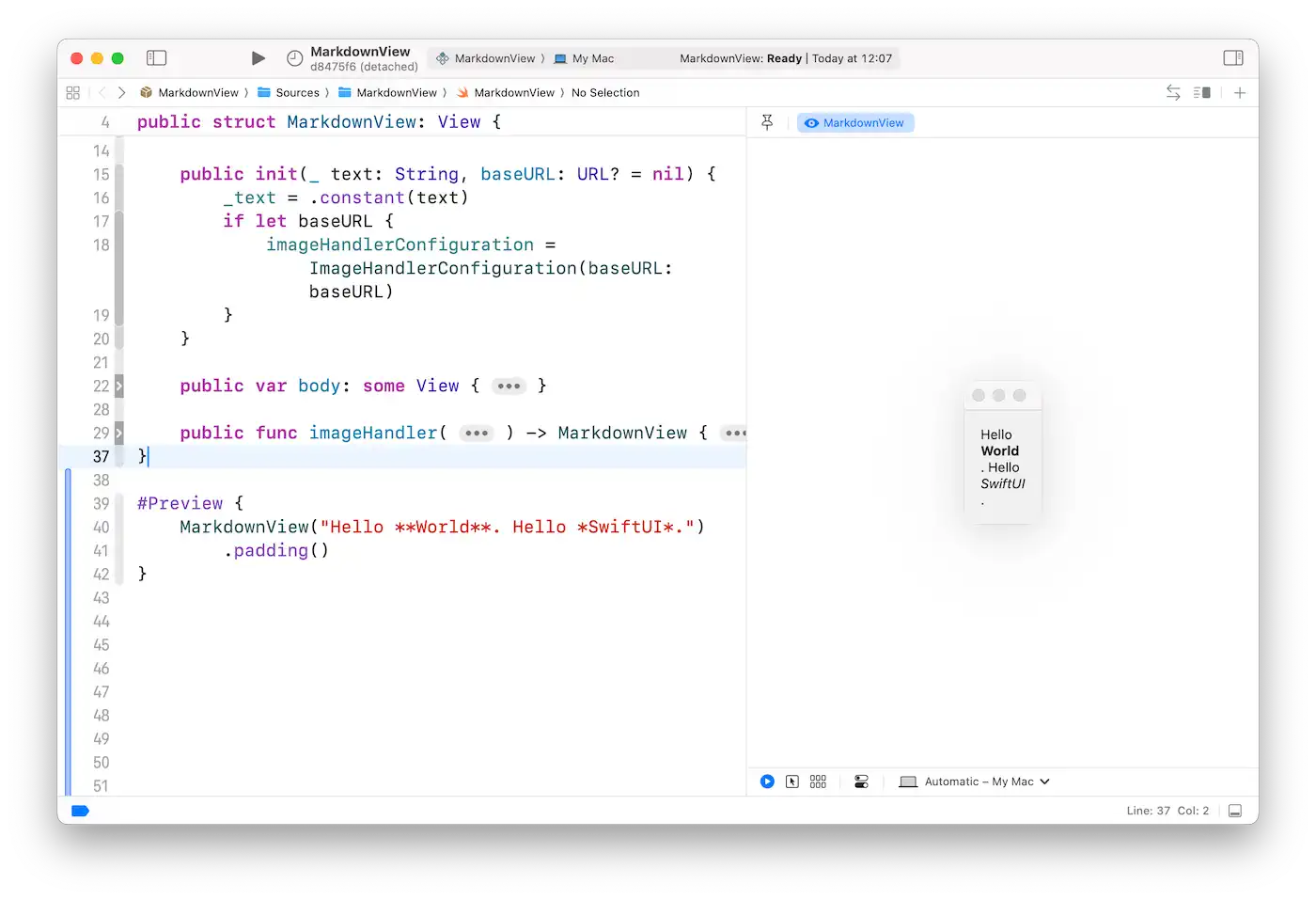1316x900 pixels.
Task: Start live preview mode
Action: [767, 782]
